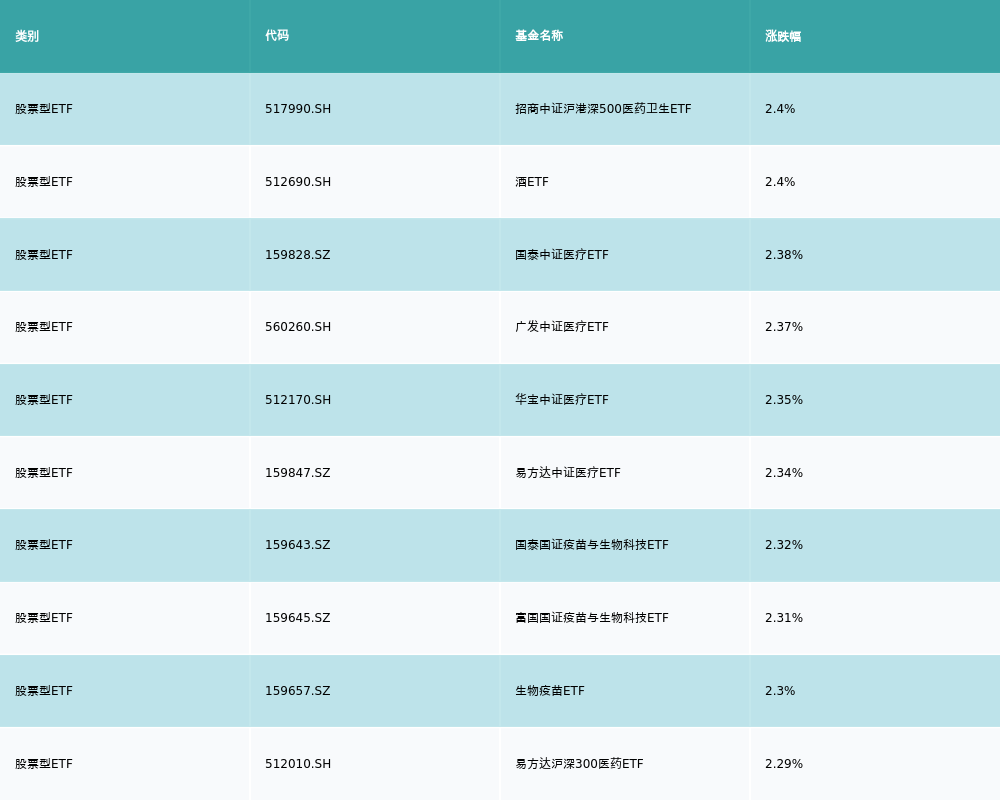Click 股票型ETF in the 159847.SZ row

pos(44,473)
